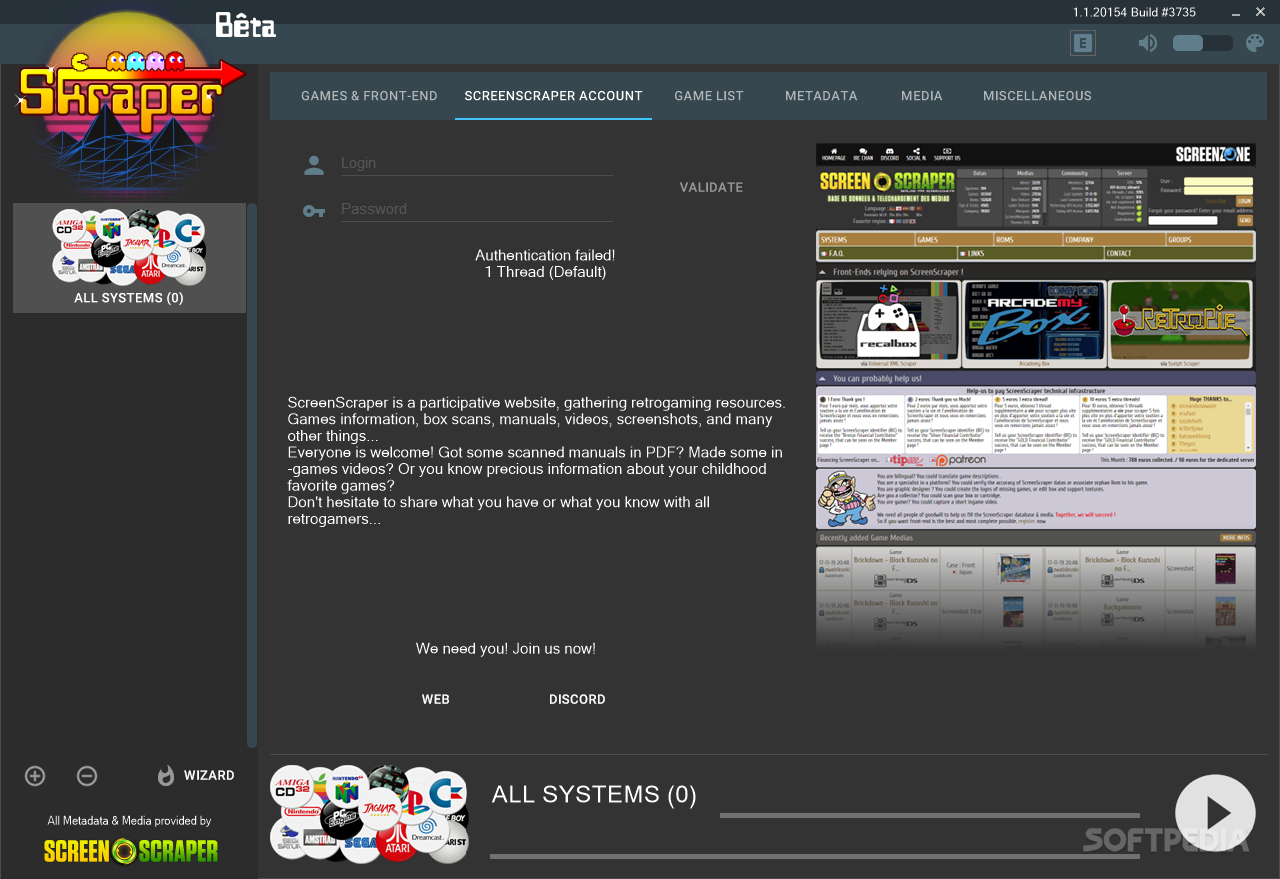Viewport: 1280px width, 879px height.
Task: Open the Metadata tab
Action: pyautogui.click(x=821, y=96)
